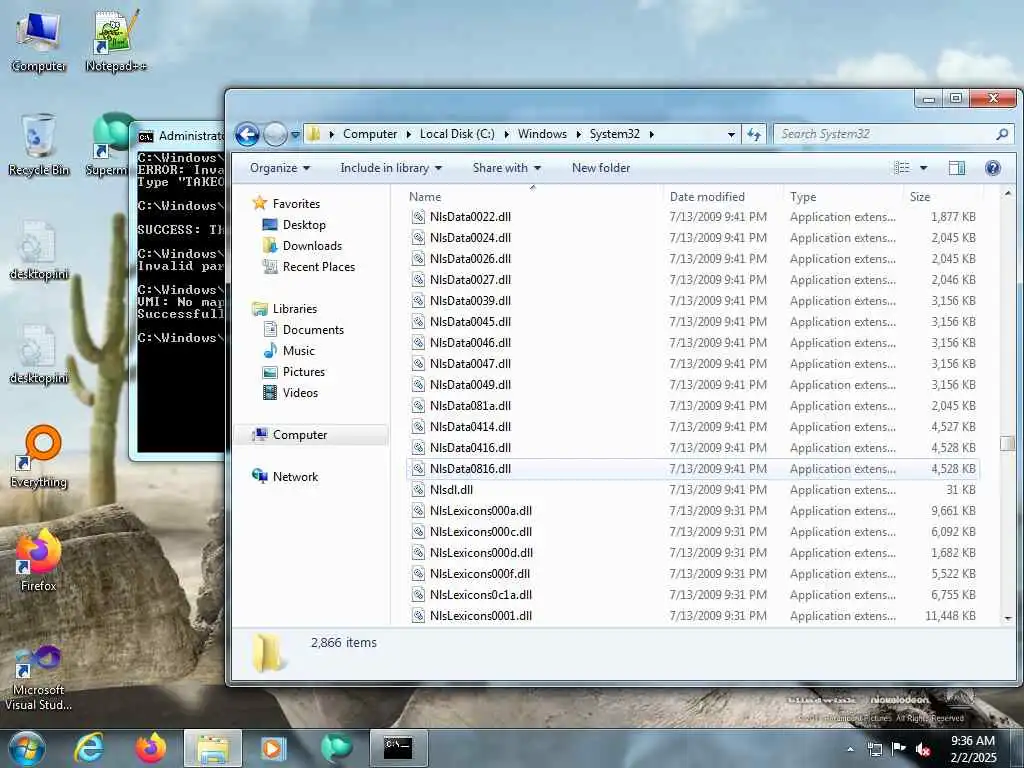
Task: Go back with the Explorer Back arrow
Action: click(247, 135)
